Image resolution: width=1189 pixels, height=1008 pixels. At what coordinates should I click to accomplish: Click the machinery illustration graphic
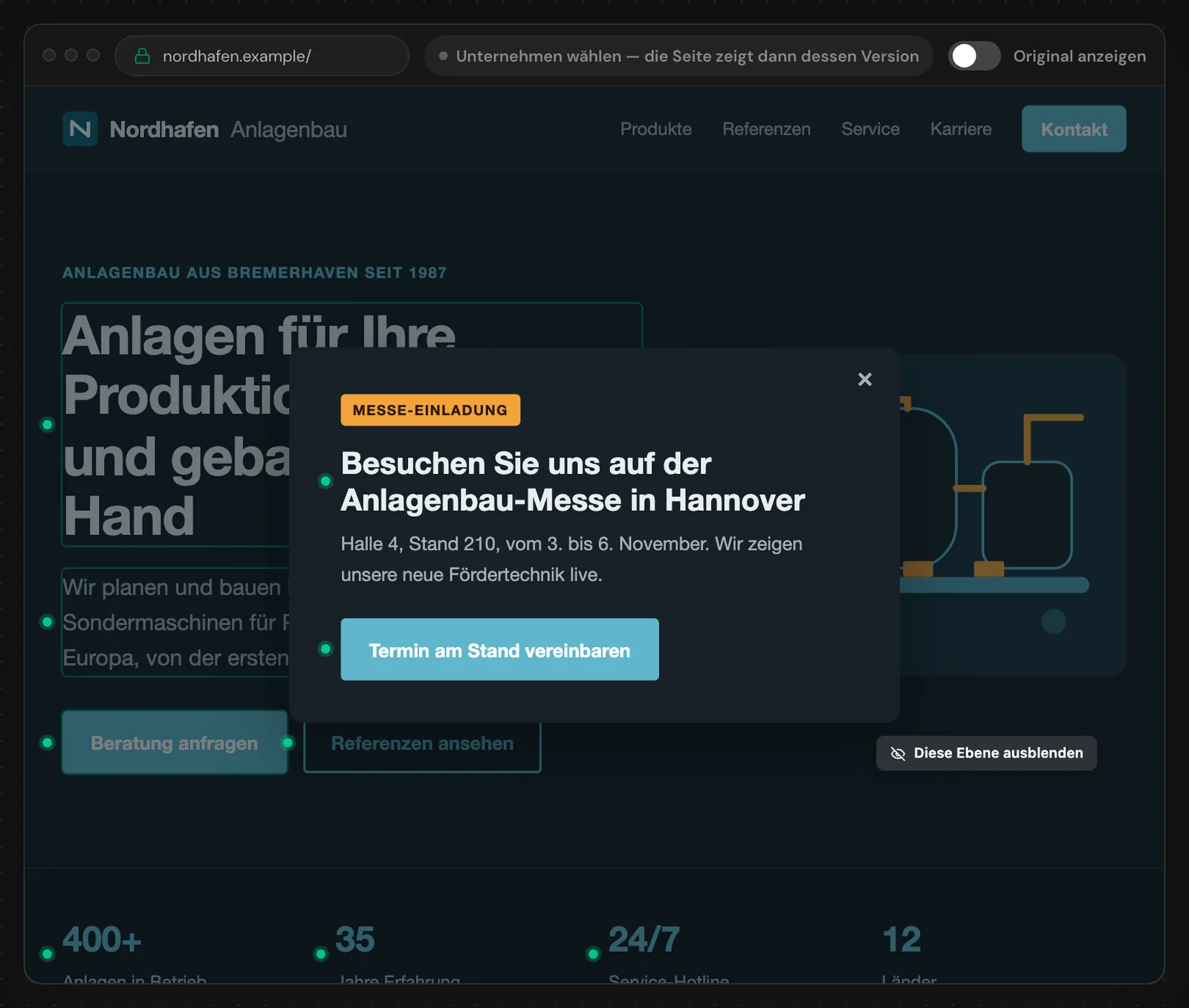[x=1013, y=515]
